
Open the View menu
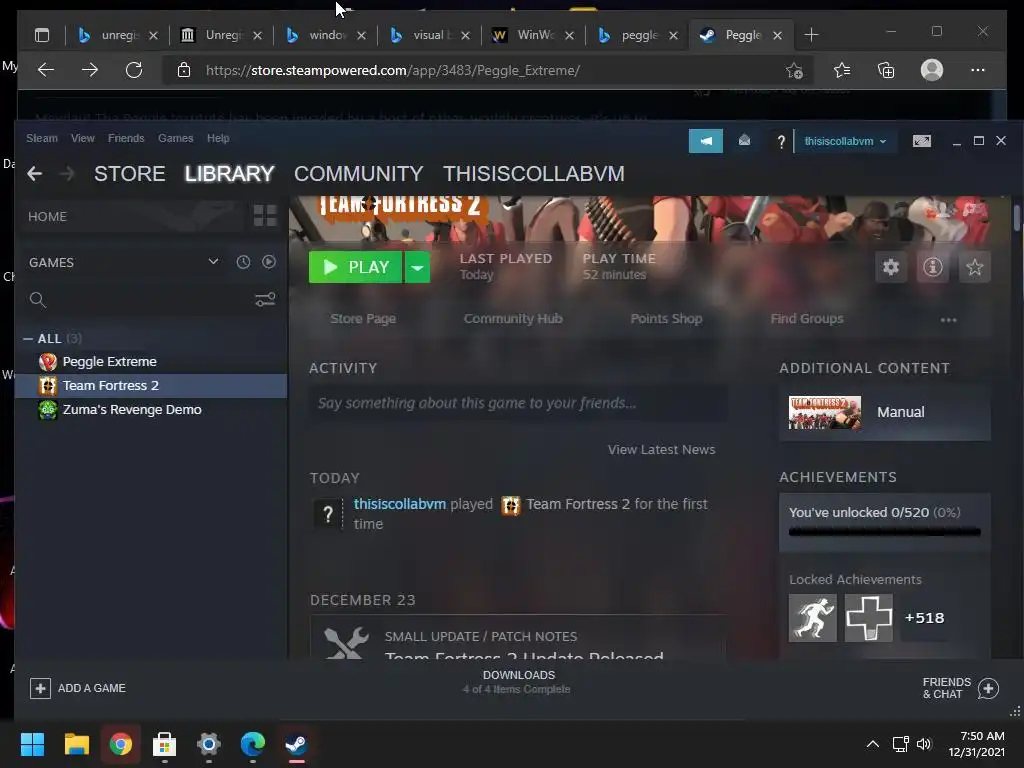click(83, 138)
